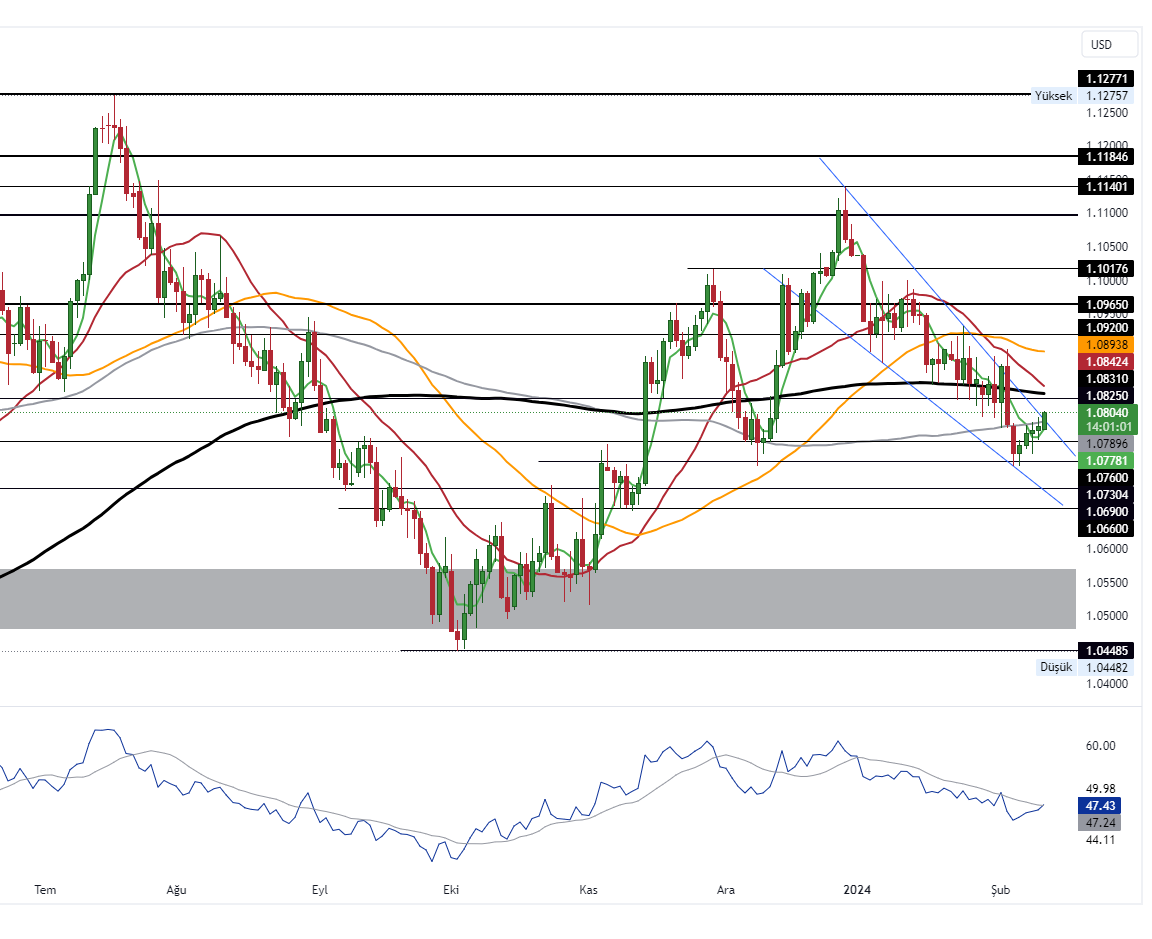Click the red moving average value 1.08424
Screen dimensions: 1152x939
pyautogui.click(x=1106, y=361)
